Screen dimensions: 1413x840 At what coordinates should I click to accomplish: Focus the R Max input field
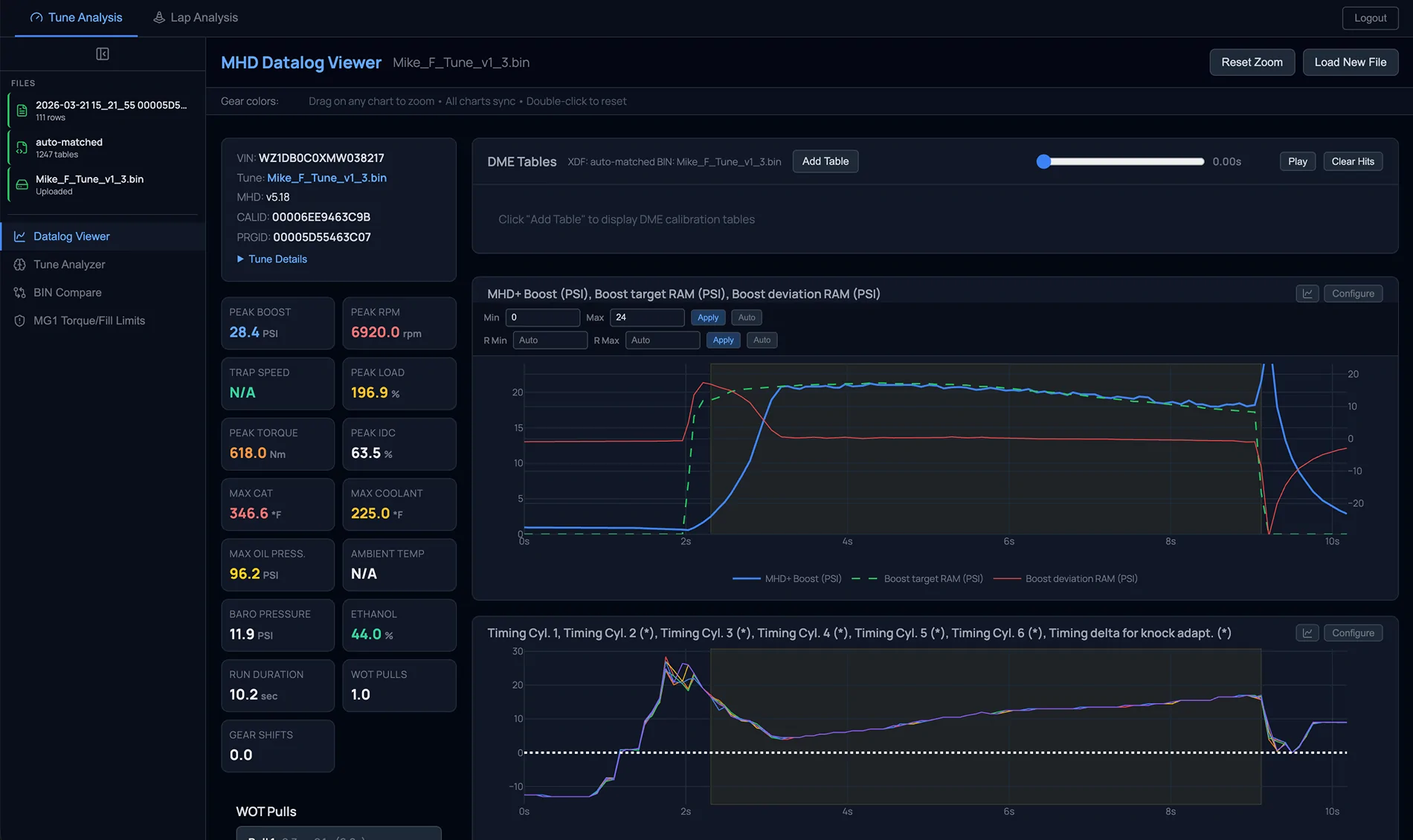tap(663, 340)
